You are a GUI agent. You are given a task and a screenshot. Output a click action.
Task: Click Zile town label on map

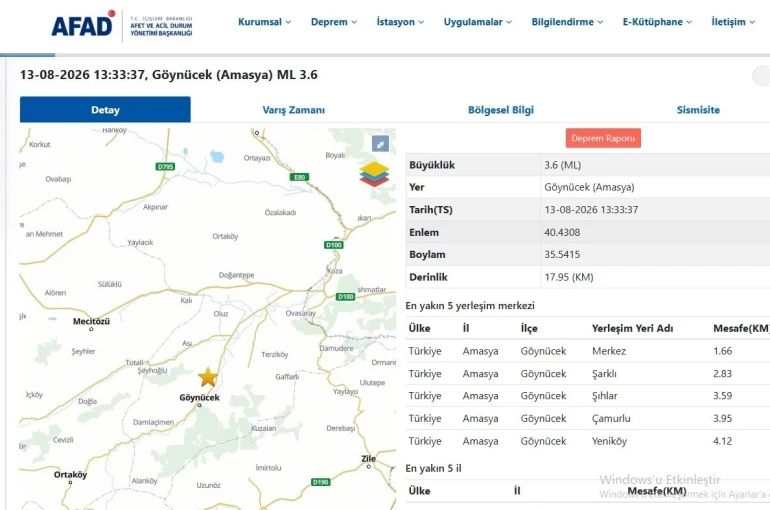pyautogui.click(x=368, y=458)
